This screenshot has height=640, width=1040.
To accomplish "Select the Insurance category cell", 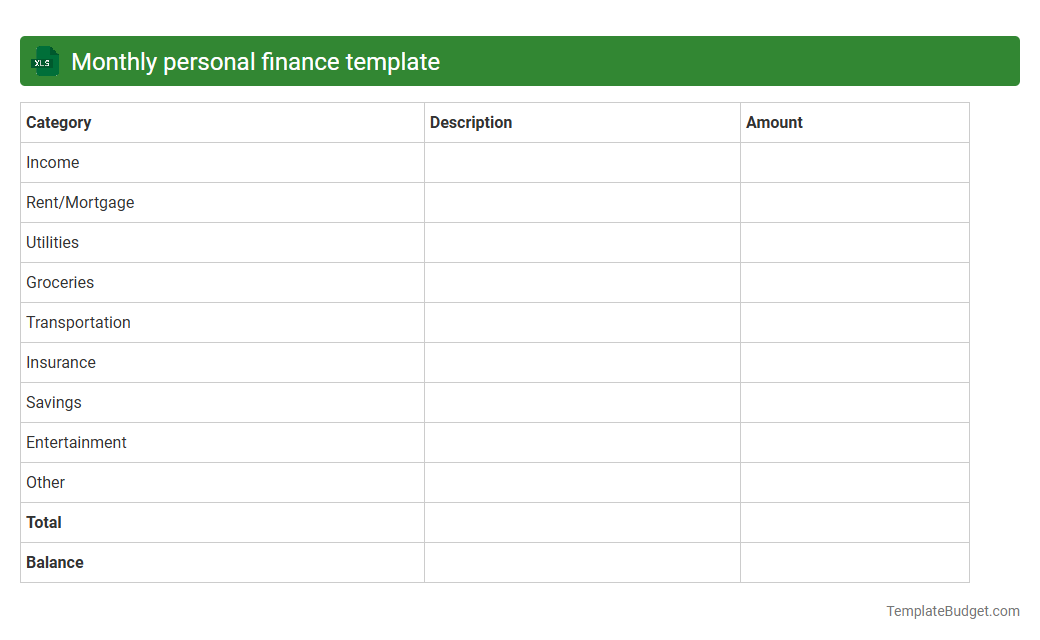I will [61, 362].
